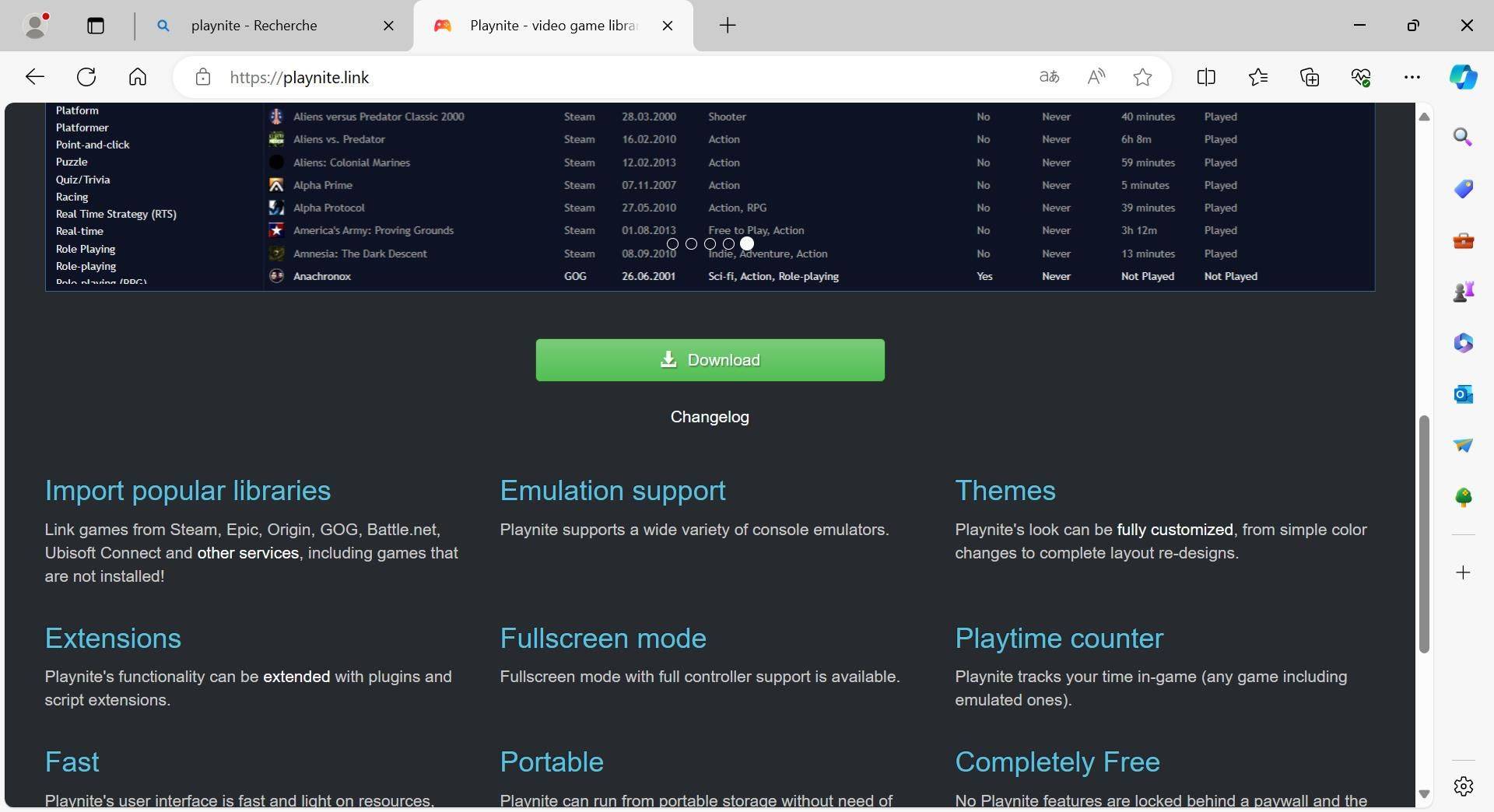The image size is (1494, 812).
Task: Switch to playnite - Recherche tab
Action: (274, 26)
